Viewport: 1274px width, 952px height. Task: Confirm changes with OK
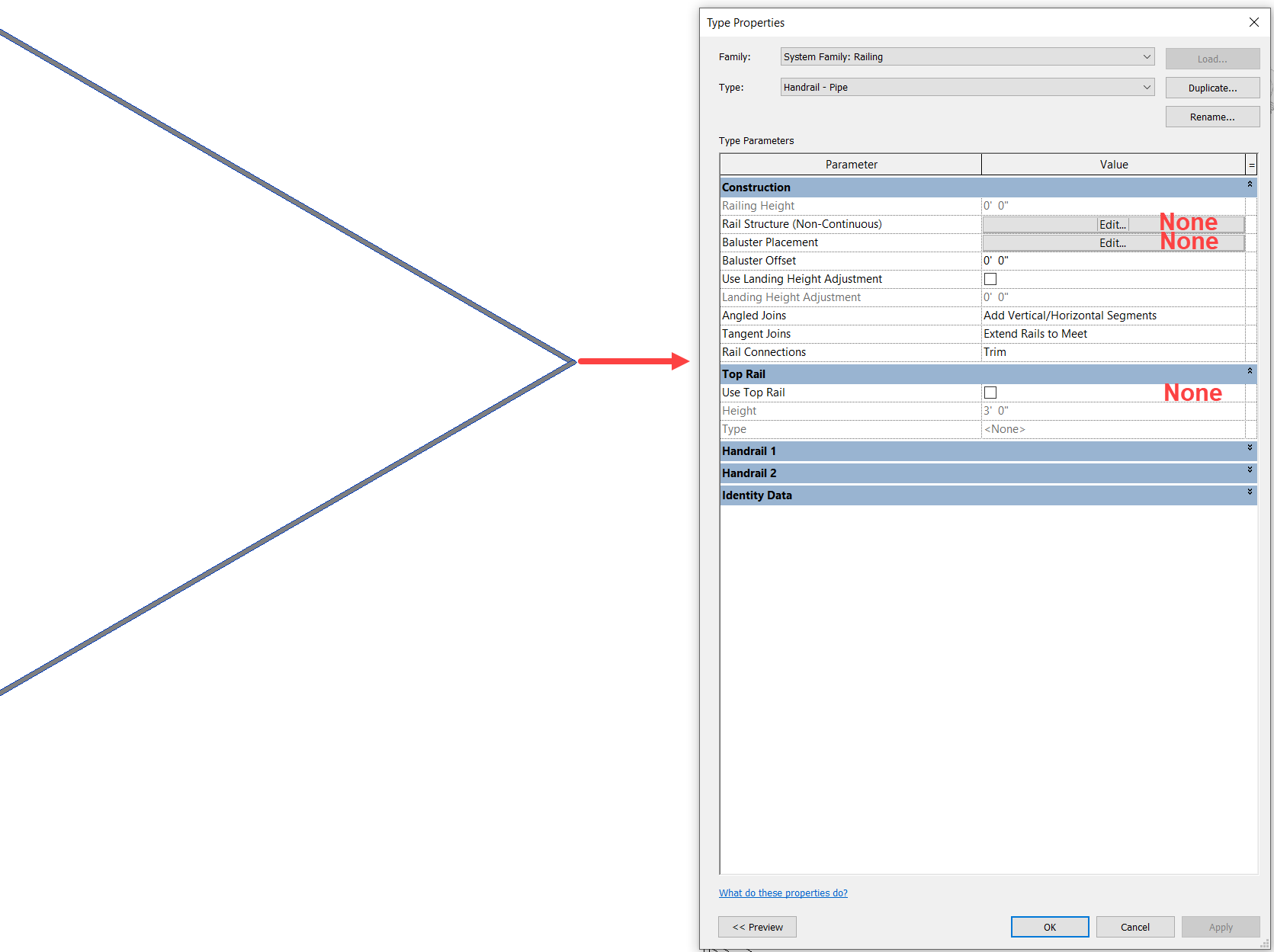[x=1049, y=926]
